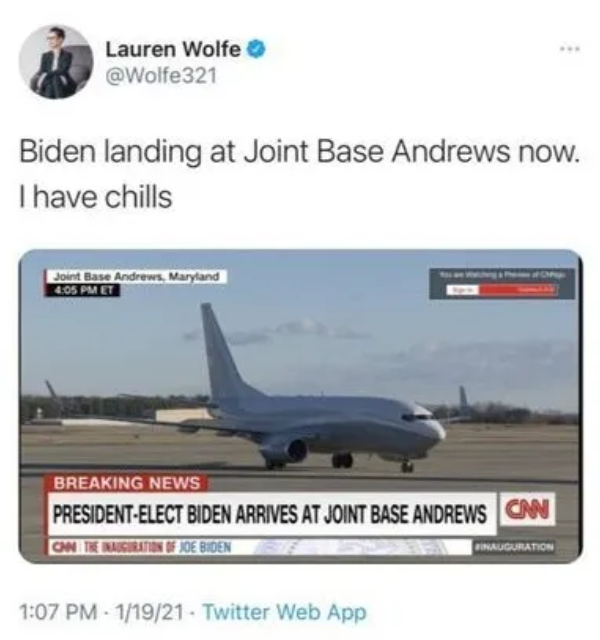
Task: Click the #INAUGURATION hashtag label
Action: click(x=513, y=547)
